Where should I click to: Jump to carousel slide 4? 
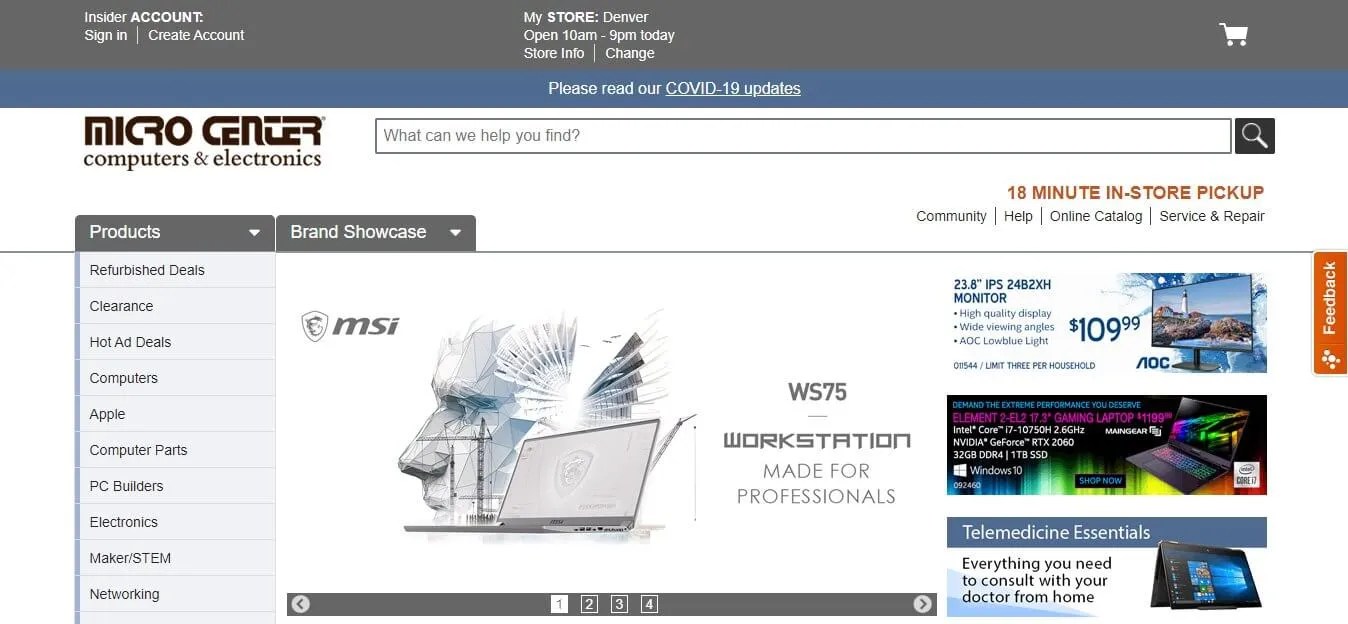point(649,604)
